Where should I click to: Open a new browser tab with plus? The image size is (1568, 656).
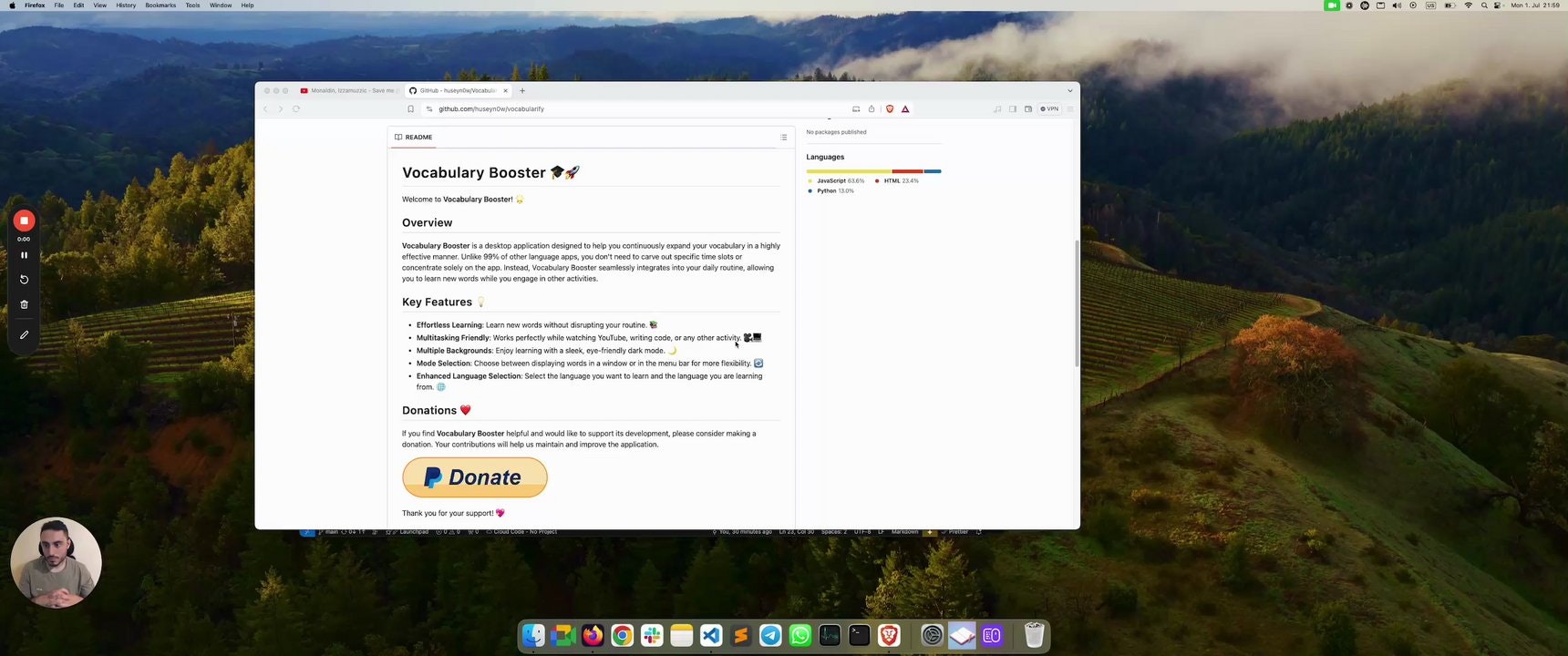[x=522, y=90]
